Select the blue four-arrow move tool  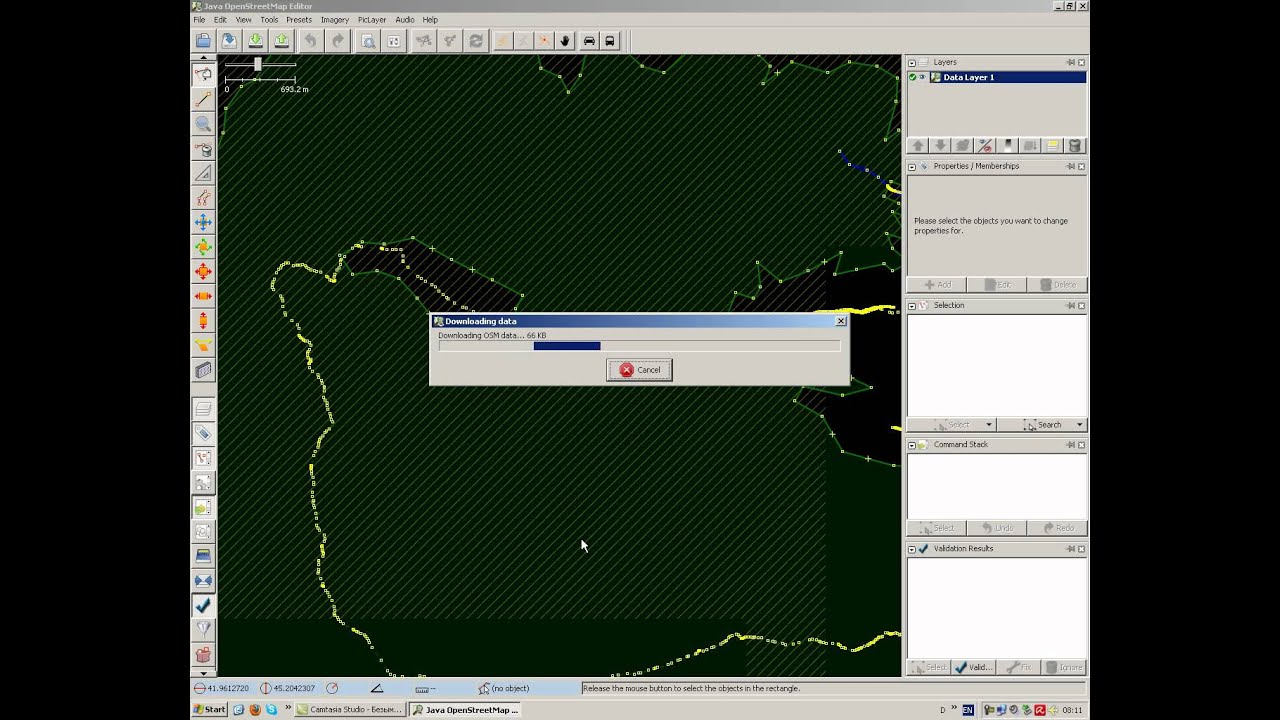(203, 222)
